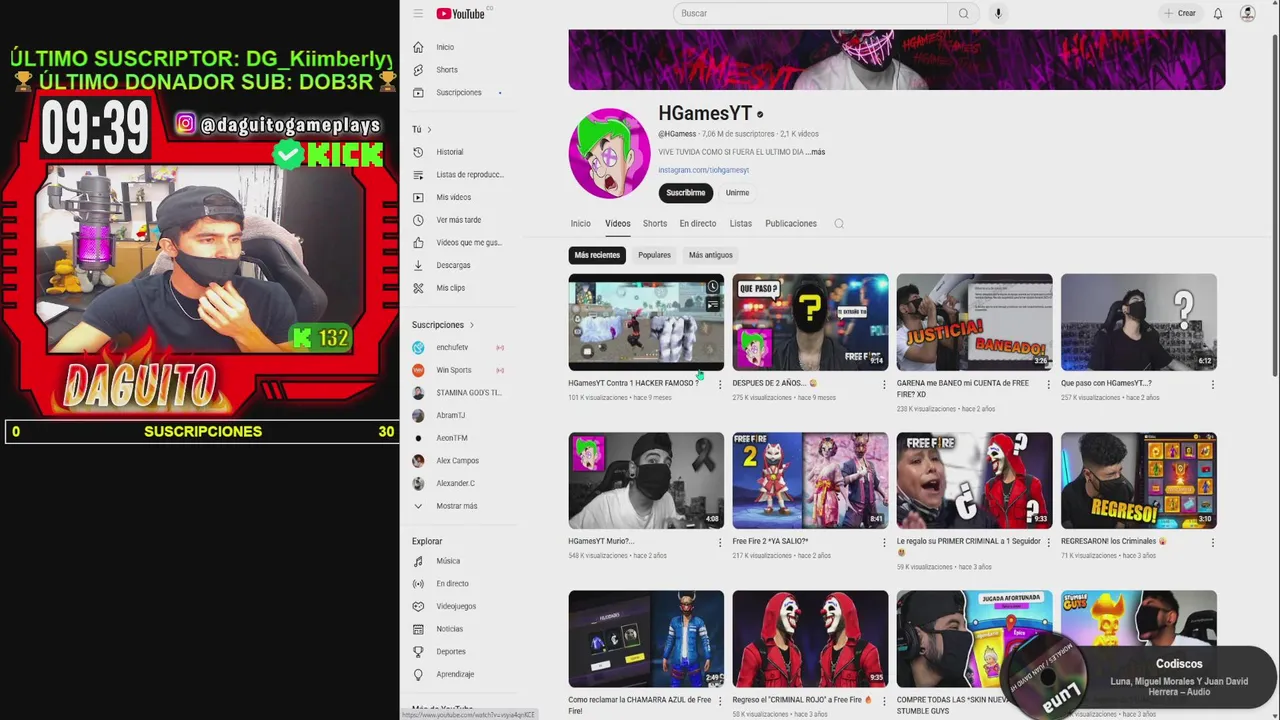This screenshot has height=720, width=1280.
Task: Switch to the En directo channel tab
Action: coord(698,224)
